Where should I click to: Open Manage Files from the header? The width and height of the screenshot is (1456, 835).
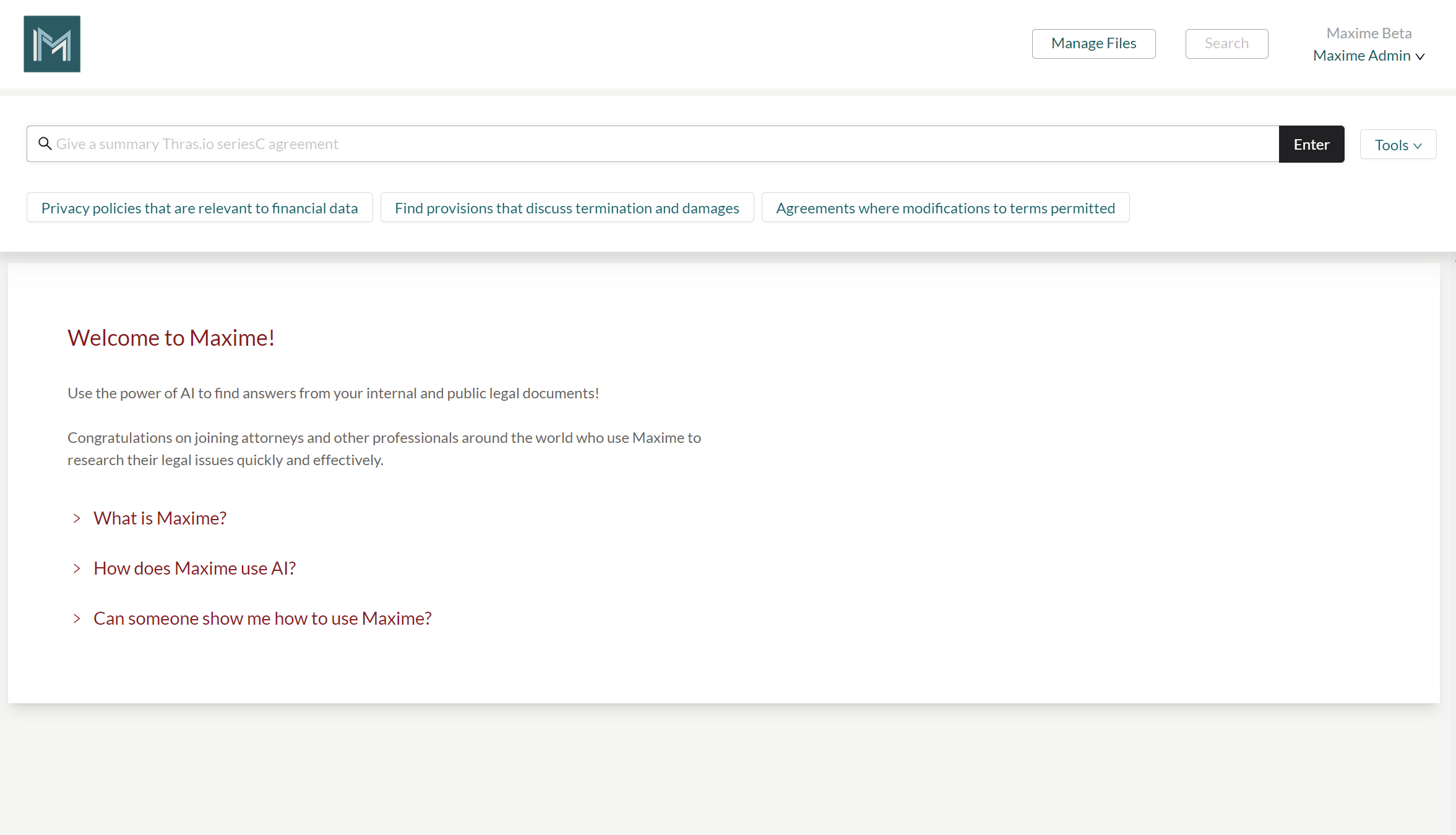pos(1093,43)
